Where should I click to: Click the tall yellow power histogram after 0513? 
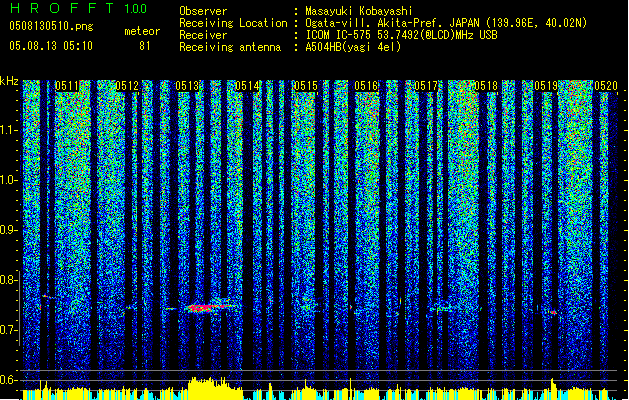(x=215, y=388)
